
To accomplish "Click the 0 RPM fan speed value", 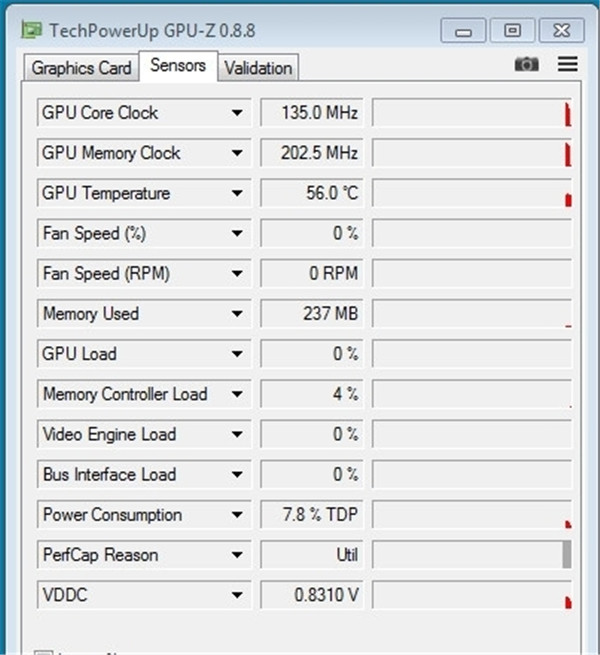I will [312, 274].
